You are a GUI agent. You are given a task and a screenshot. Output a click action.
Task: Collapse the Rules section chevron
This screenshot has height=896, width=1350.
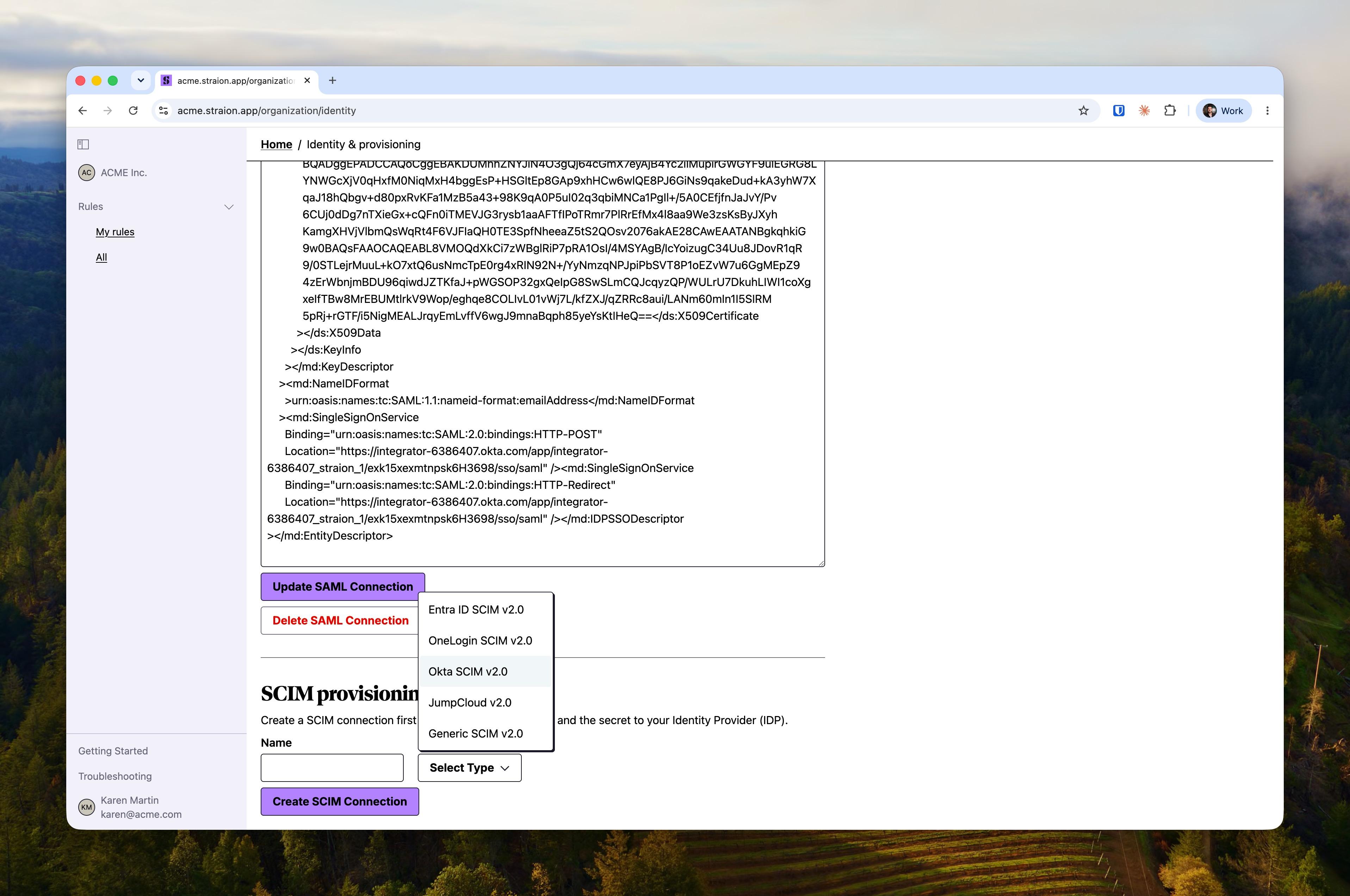229,207
